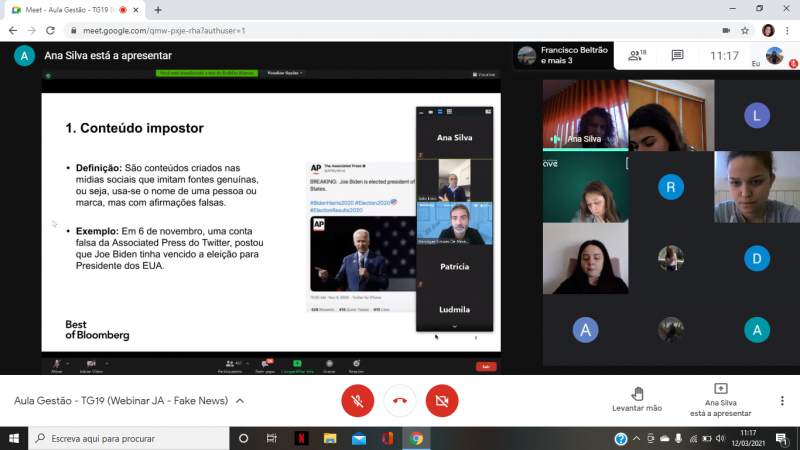Toggle the camera off button
Screen dimensions: 800x450
(x=441, y=401)
